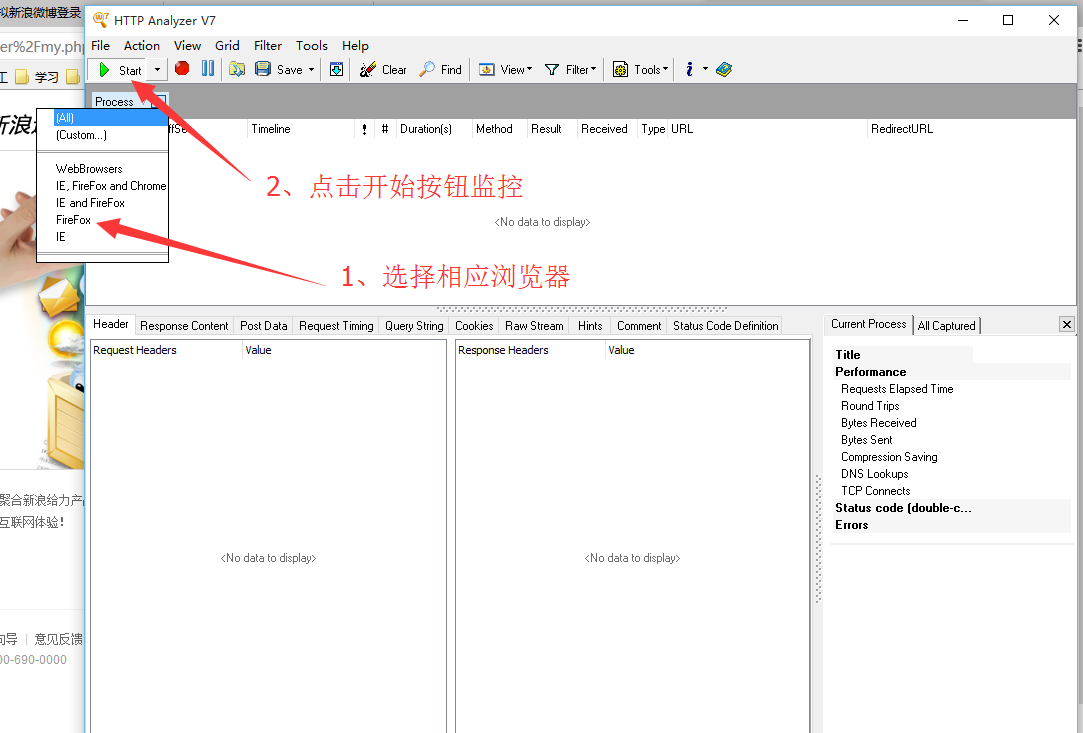Switch to the Post Data tab
The width and height of the screenshot is (1083, 733).
(x=264, y=326)
